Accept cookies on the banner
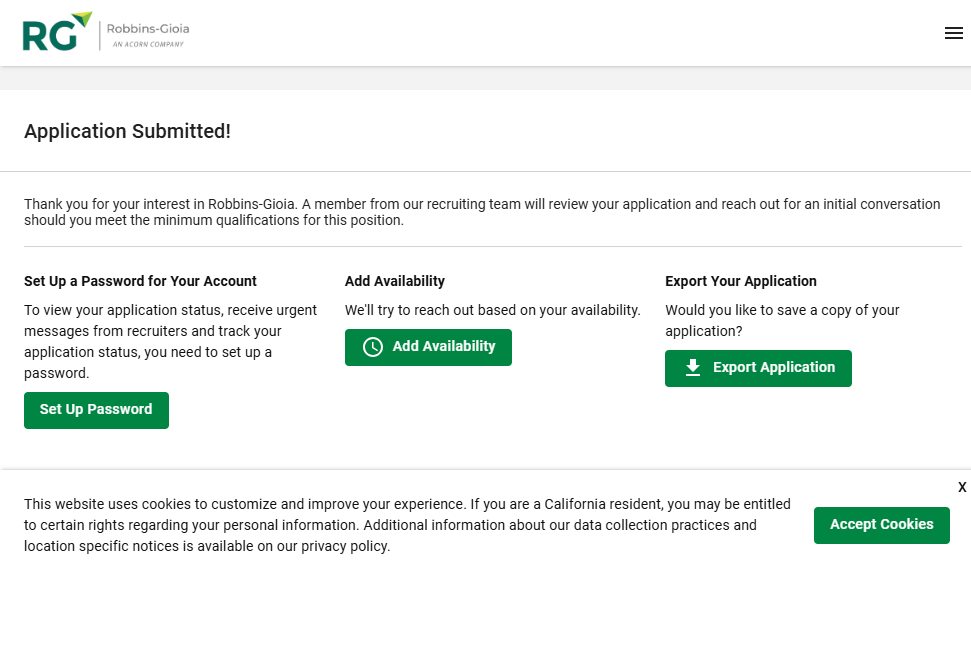This screenshot has width=971, height=652. click(x=881, y=525)
